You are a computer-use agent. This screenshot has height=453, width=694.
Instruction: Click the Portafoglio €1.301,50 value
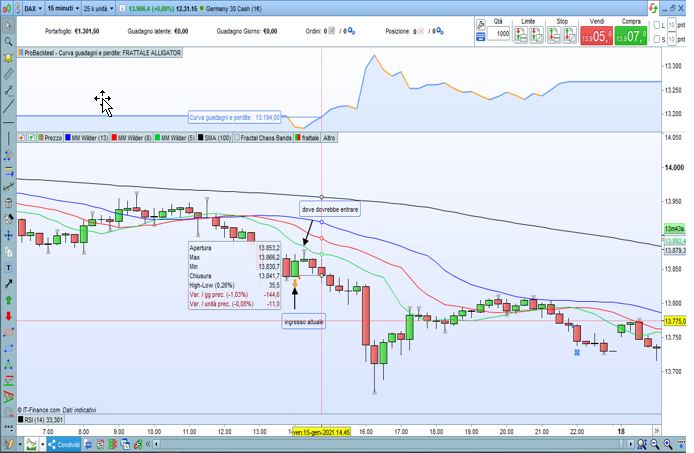point(87,31)
